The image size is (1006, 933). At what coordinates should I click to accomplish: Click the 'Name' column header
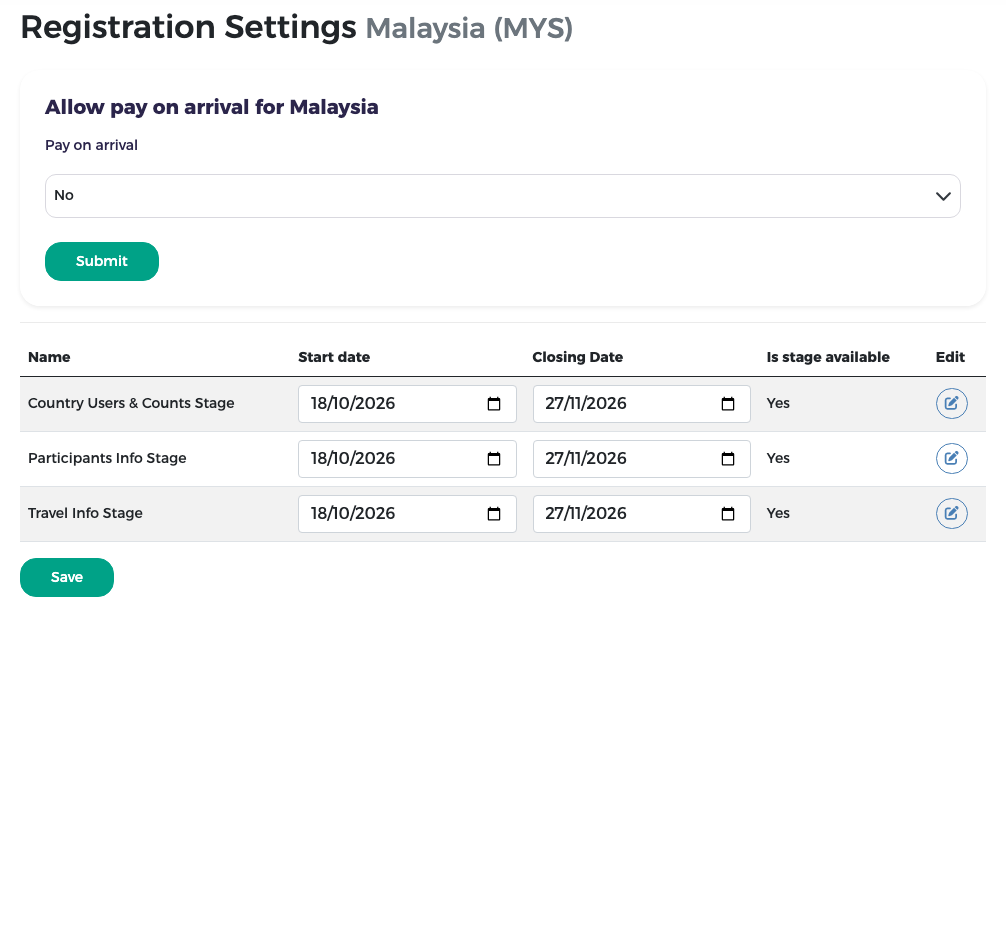(49, 357)
